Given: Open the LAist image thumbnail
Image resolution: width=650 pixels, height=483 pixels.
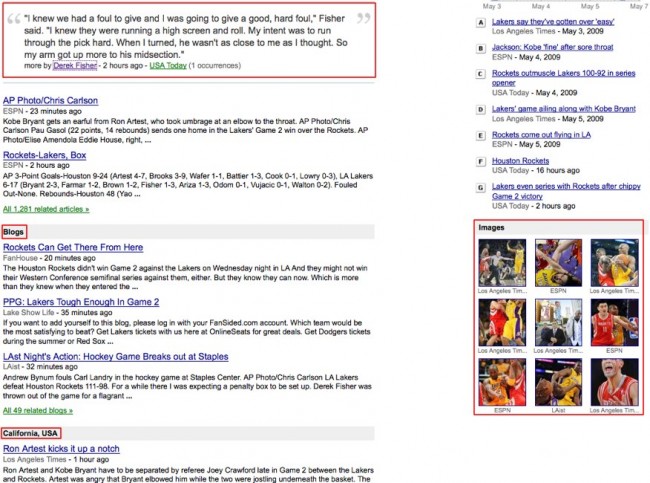Looking at the screenshot, I should (558, 382).
